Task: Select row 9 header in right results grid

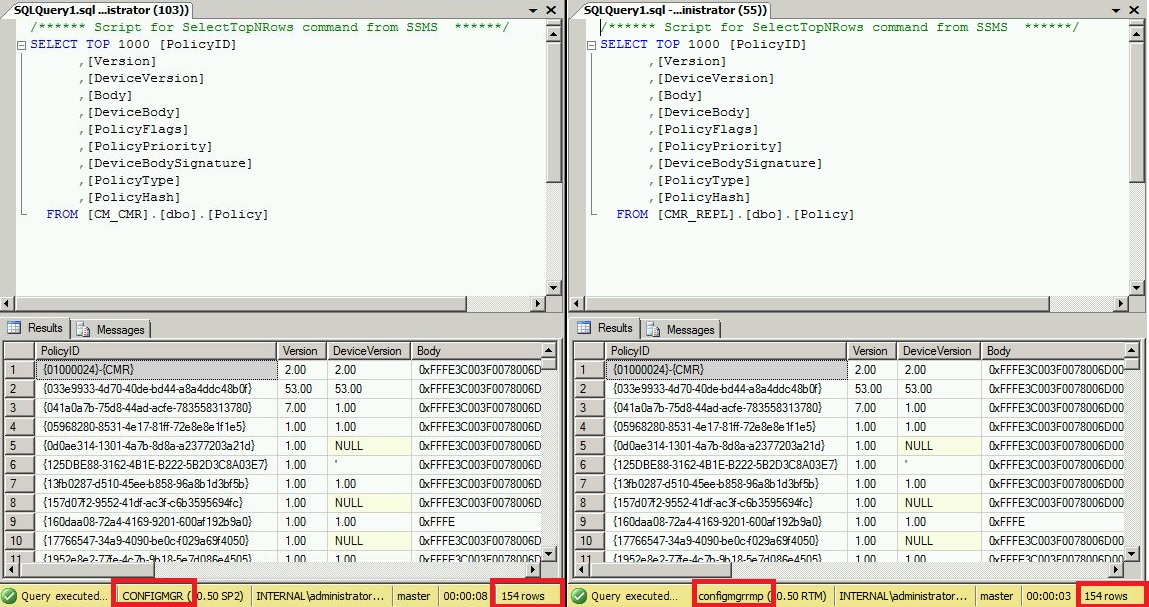Action: (587, 522)
